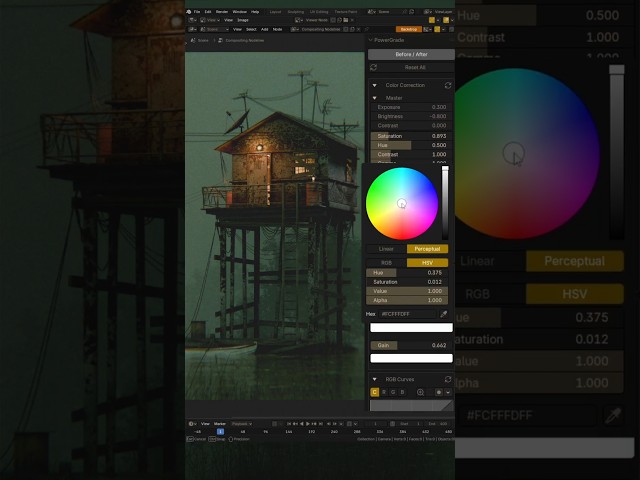Open the Marker menu in the timeline
The height and width of the screenshot is (480, 640).
tap(220, 424)
